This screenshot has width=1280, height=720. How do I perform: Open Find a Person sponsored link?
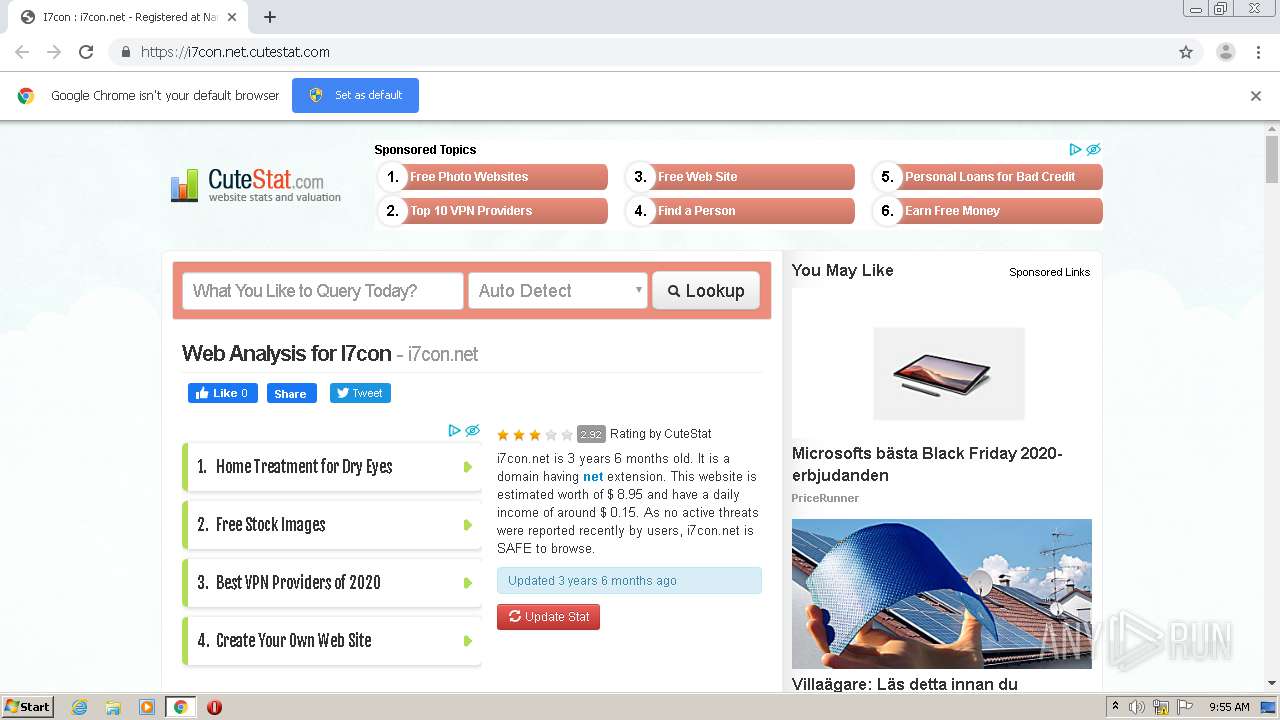pyautogui.click(x=740, y=211)
